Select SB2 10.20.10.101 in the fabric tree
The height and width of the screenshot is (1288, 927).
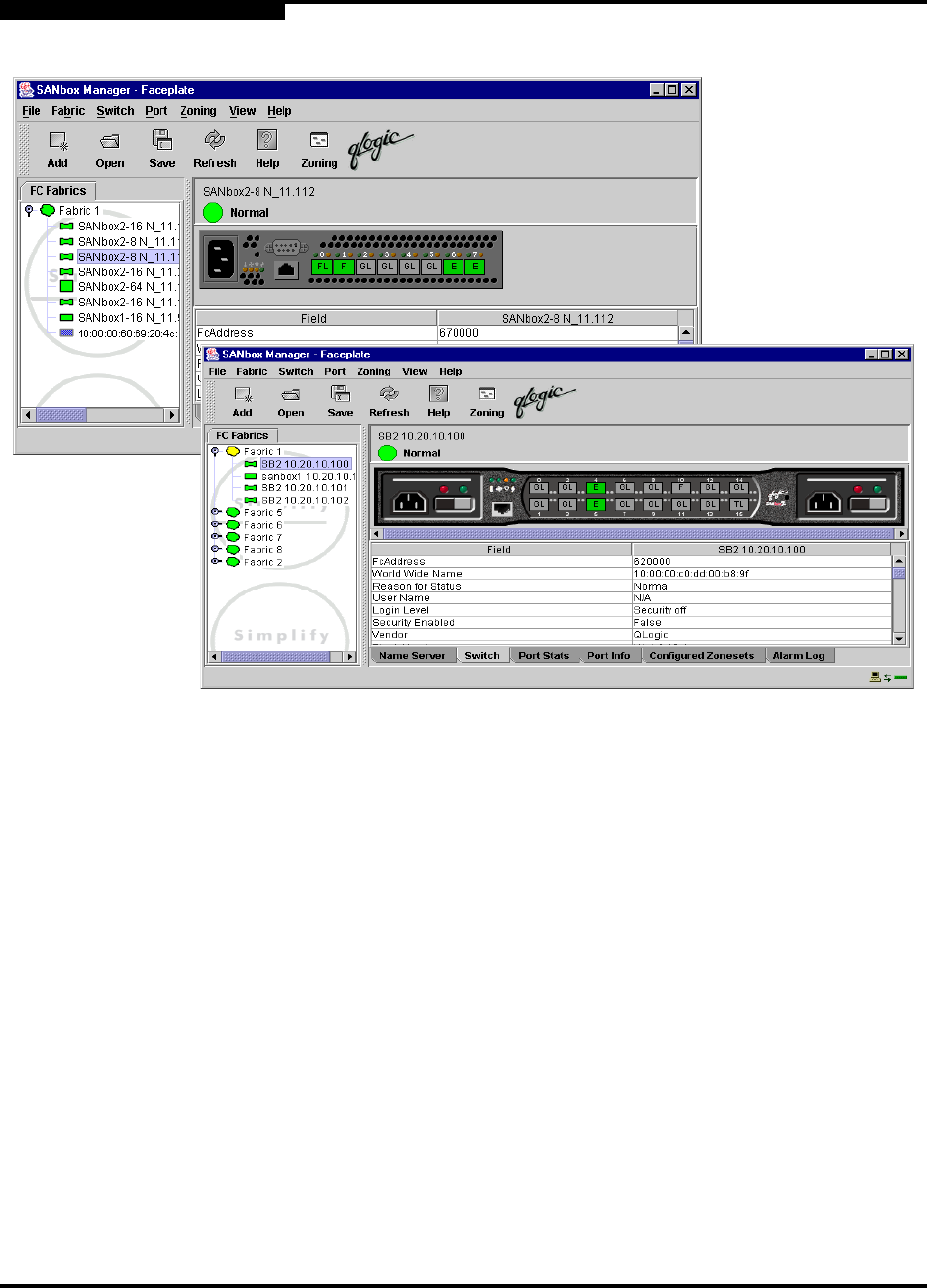304,488
